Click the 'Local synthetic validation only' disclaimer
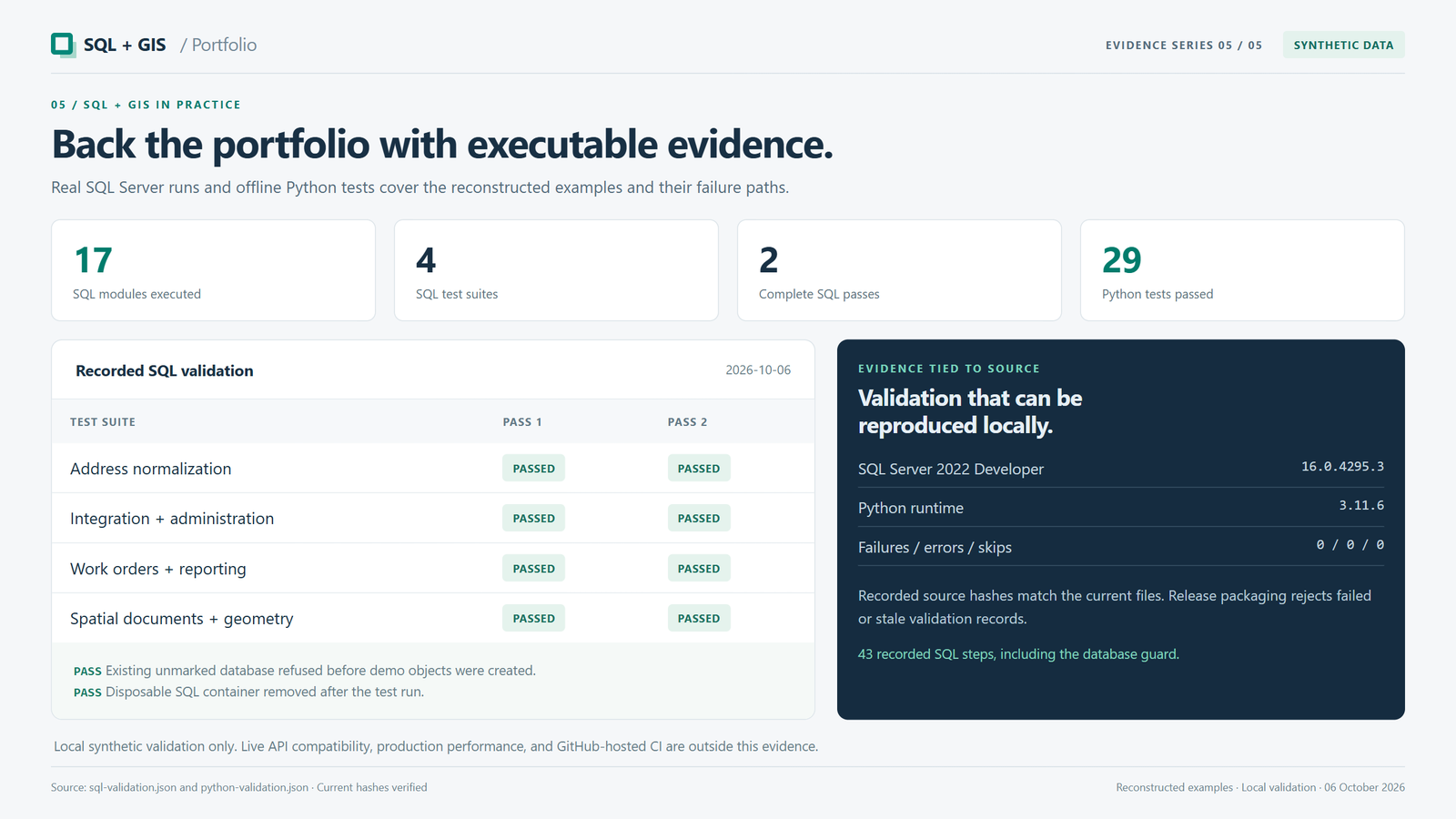This screenshot has height=819, width=1456. [436, 746]
